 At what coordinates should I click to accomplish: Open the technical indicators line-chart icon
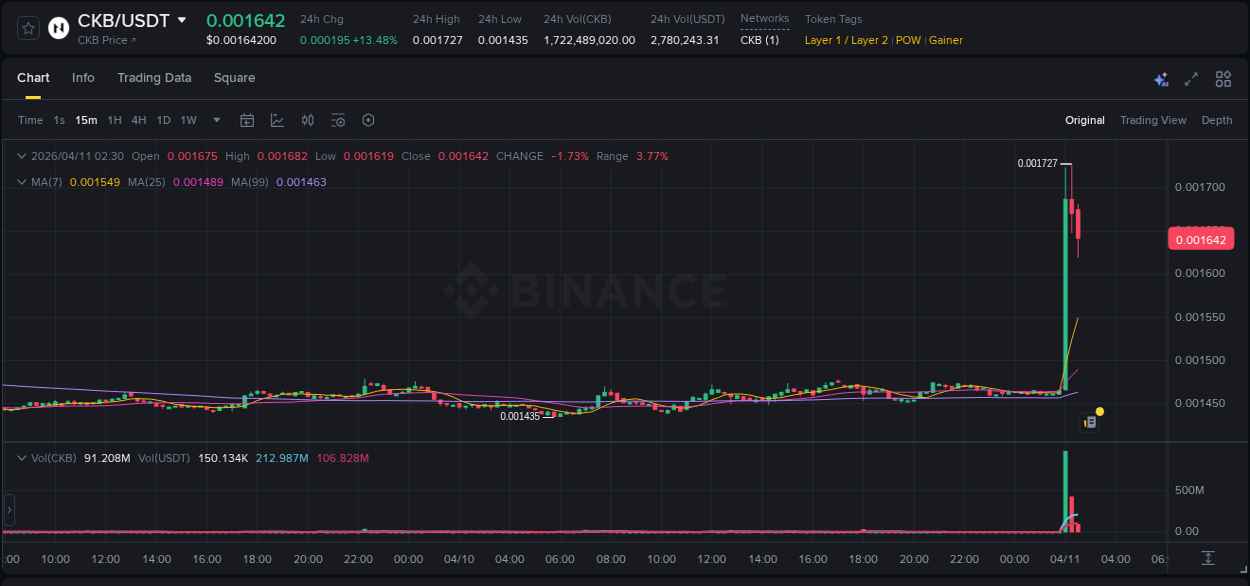coord(277,120)
